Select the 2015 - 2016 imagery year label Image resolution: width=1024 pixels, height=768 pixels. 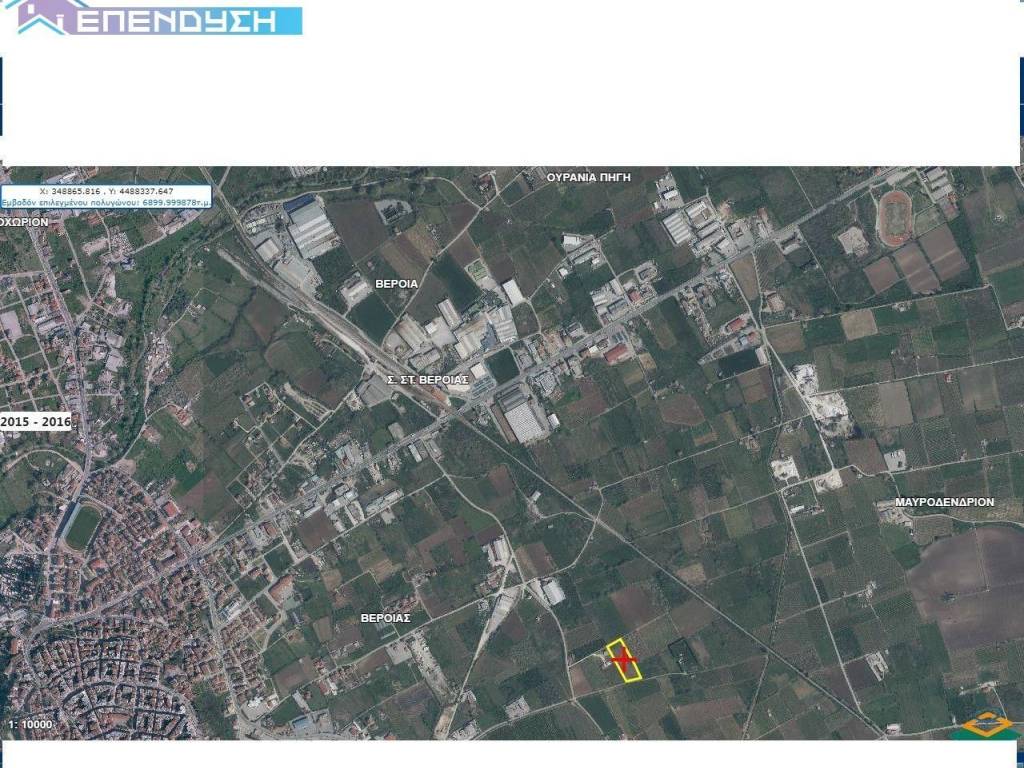click(x=36, y=422)
